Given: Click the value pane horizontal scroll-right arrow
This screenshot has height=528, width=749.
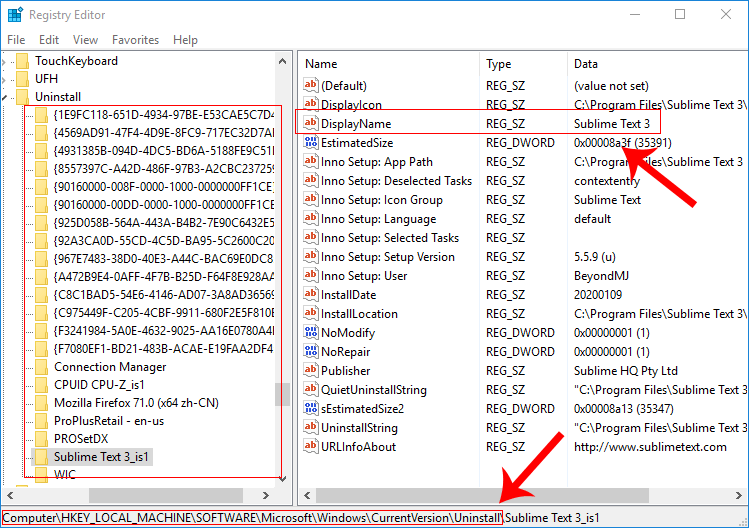Looking at the screenshot, I should (738, 496).
